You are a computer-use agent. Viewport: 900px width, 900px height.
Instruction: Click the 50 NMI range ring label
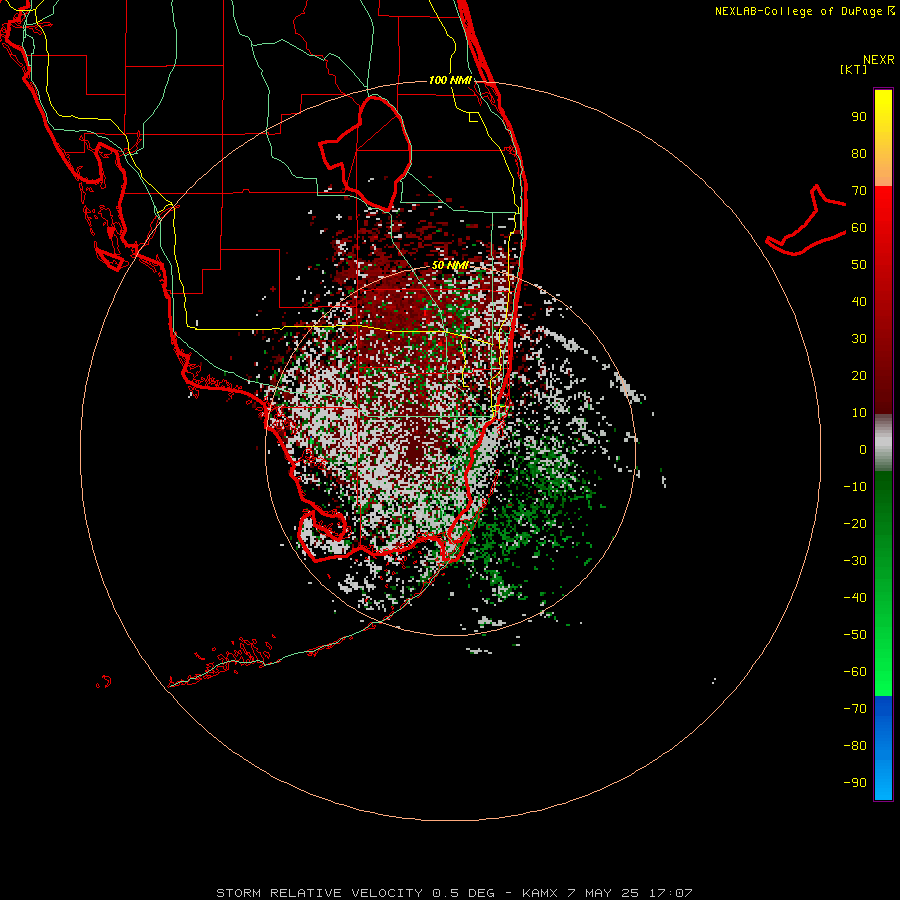coord(450,265)
